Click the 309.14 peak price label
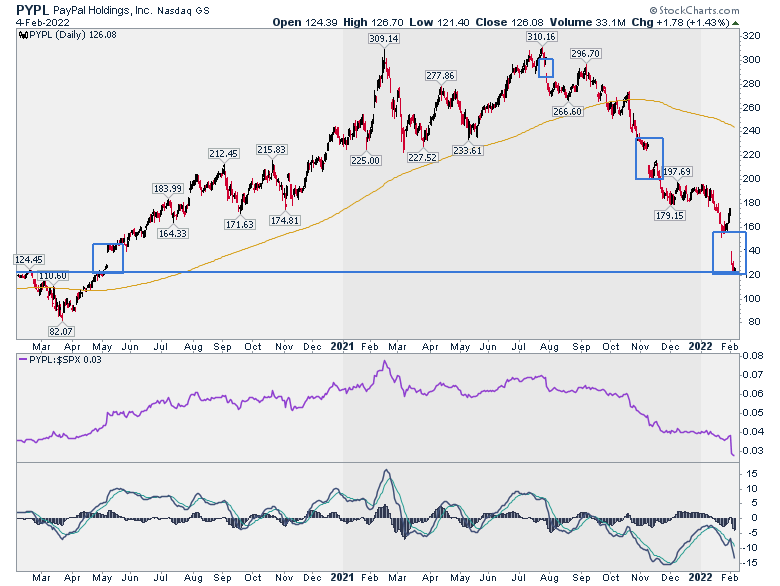This screenshot has width=780, height=586. click(x=384, y=38)
